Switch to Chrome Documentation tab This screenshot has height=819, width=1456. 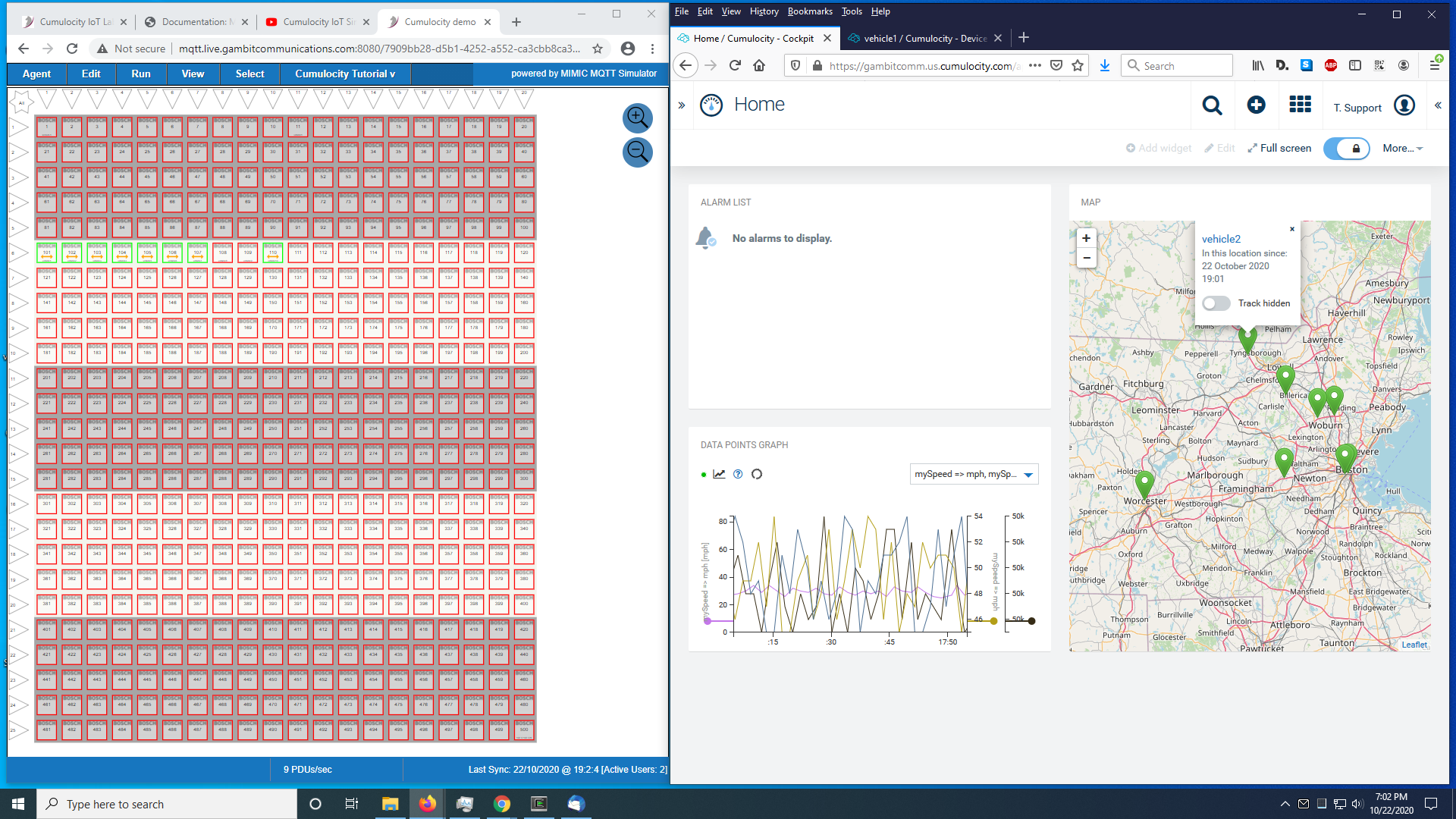click(x=196, y=22)
